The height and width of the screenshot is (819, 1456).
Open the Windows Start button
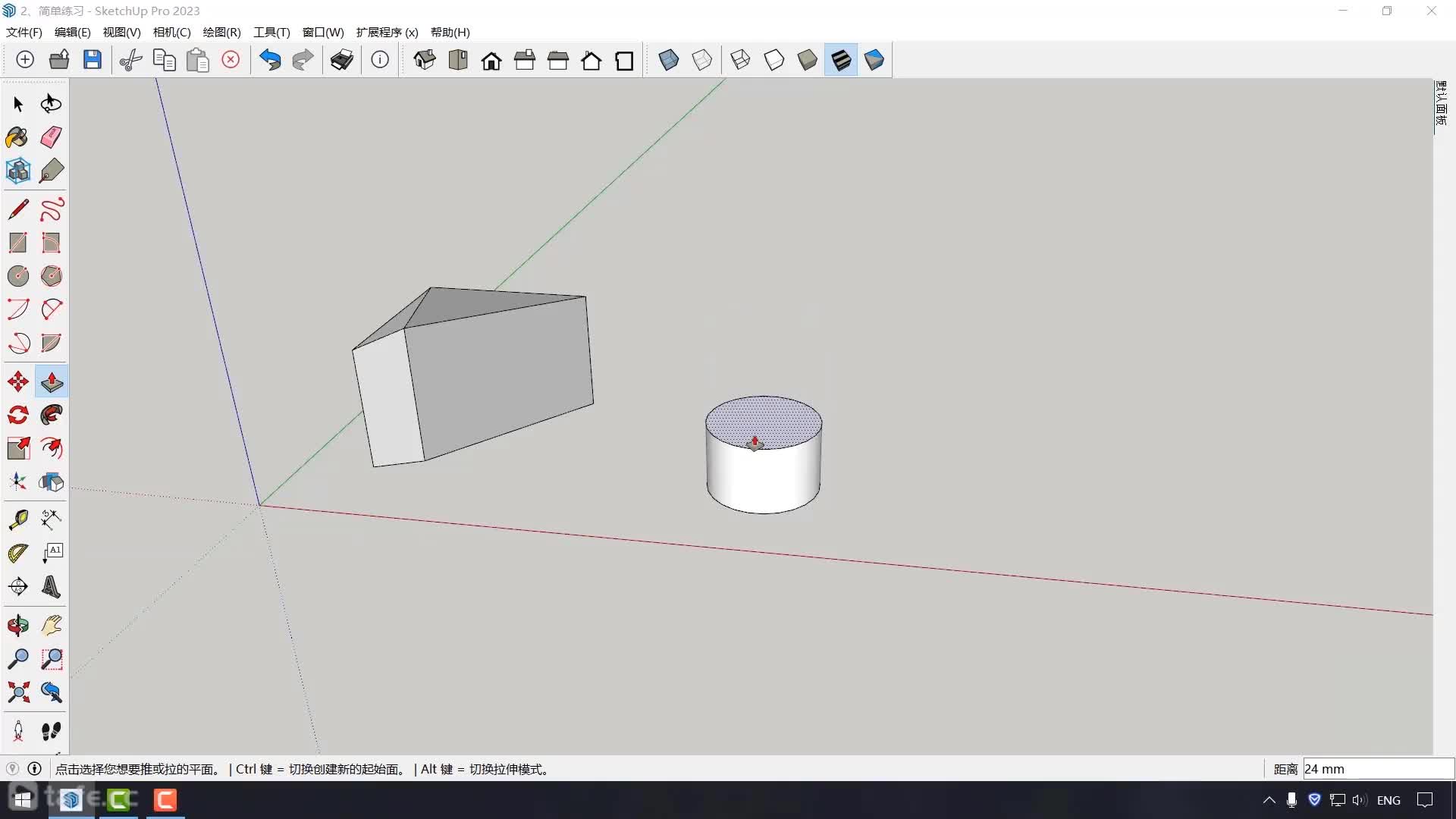point(23,800)
